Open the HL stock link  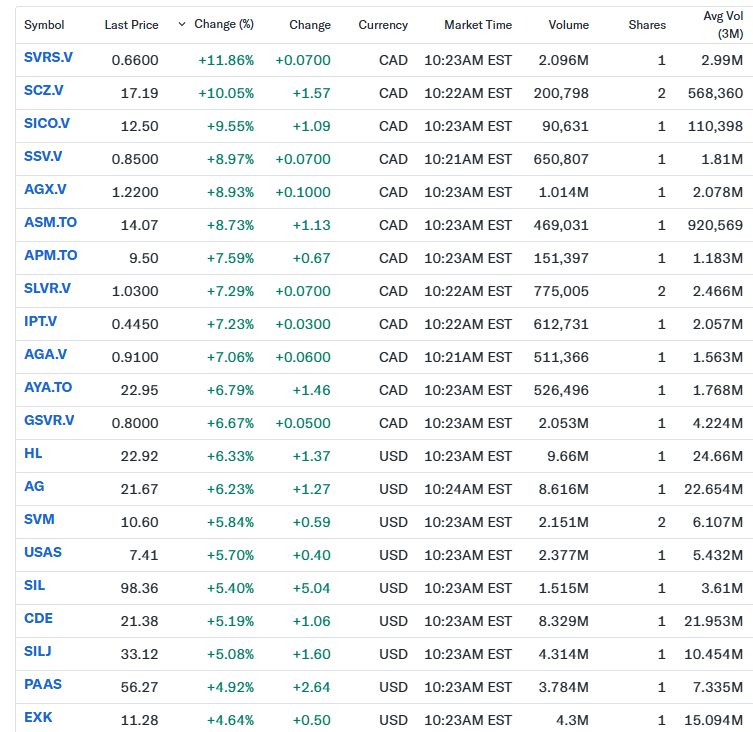coord(33,454)
